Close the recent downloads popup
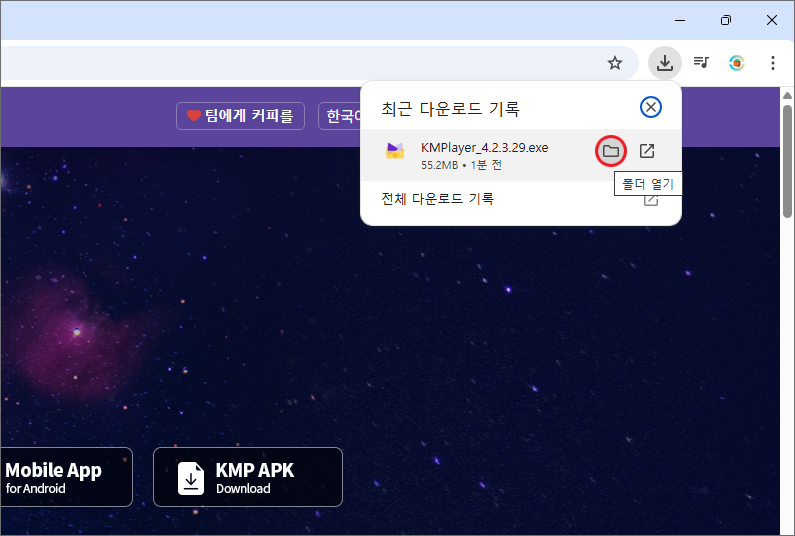795x536 pixels. point(651,107)
